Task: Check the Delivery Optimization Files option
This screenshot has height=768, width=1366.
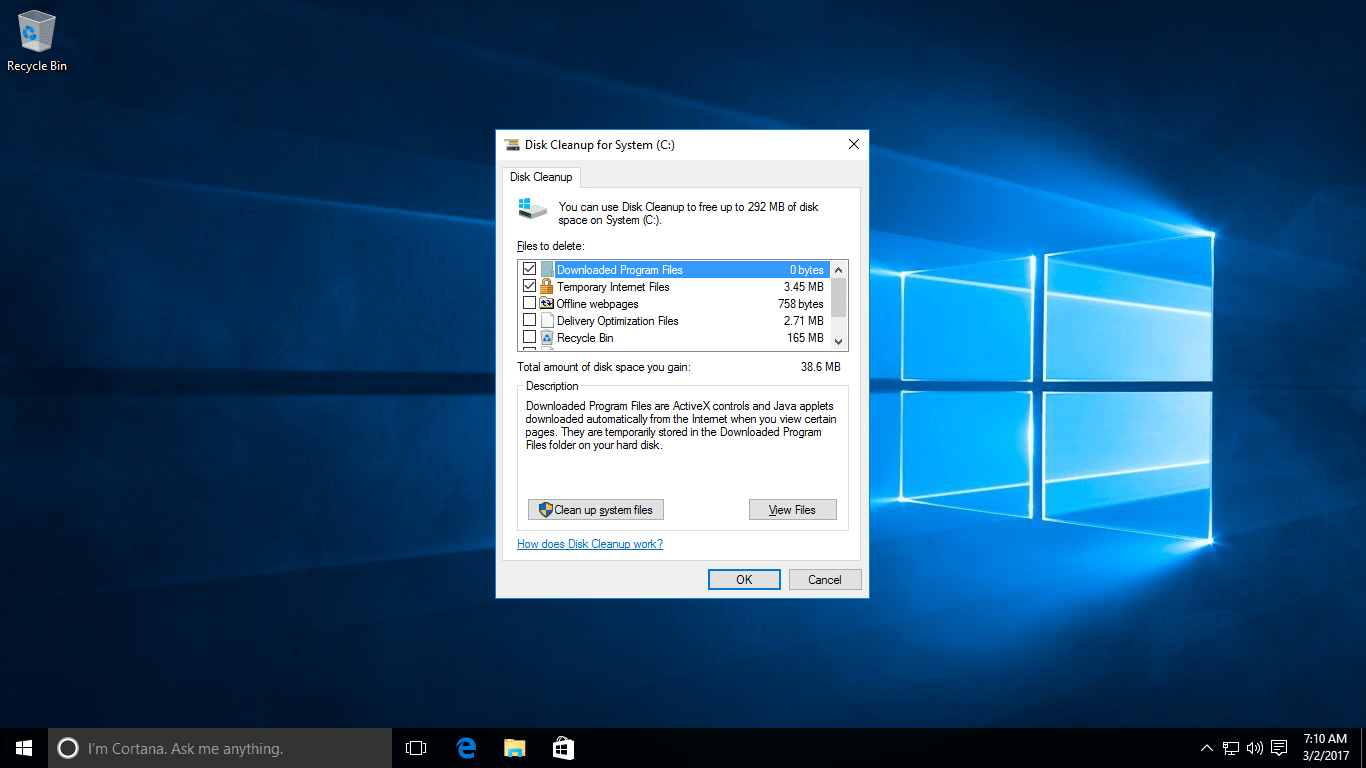Action: tap(530, 320)
